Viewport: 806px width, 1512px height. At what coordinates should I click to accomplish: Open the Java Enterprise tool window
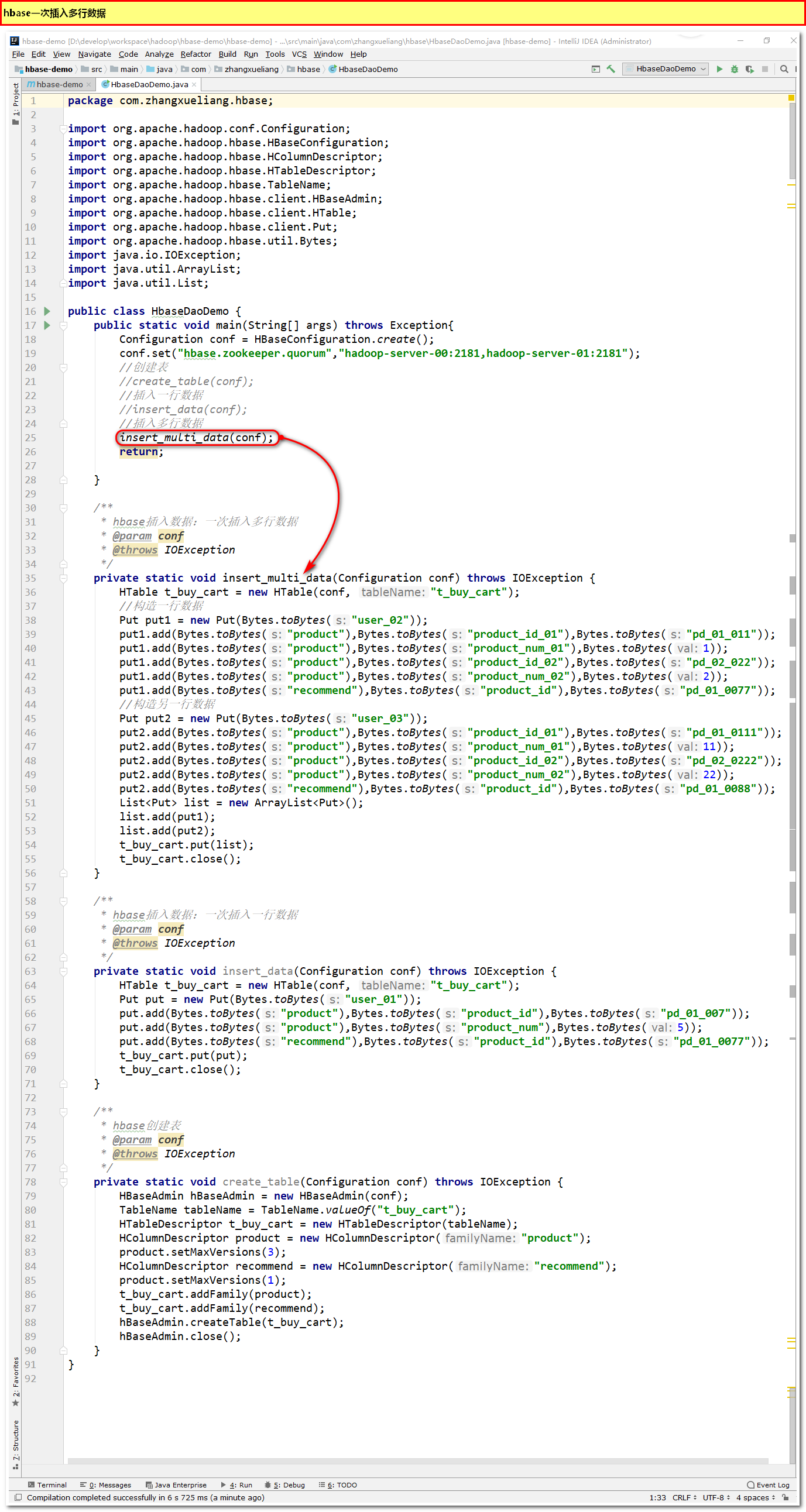click(176, 1484)
